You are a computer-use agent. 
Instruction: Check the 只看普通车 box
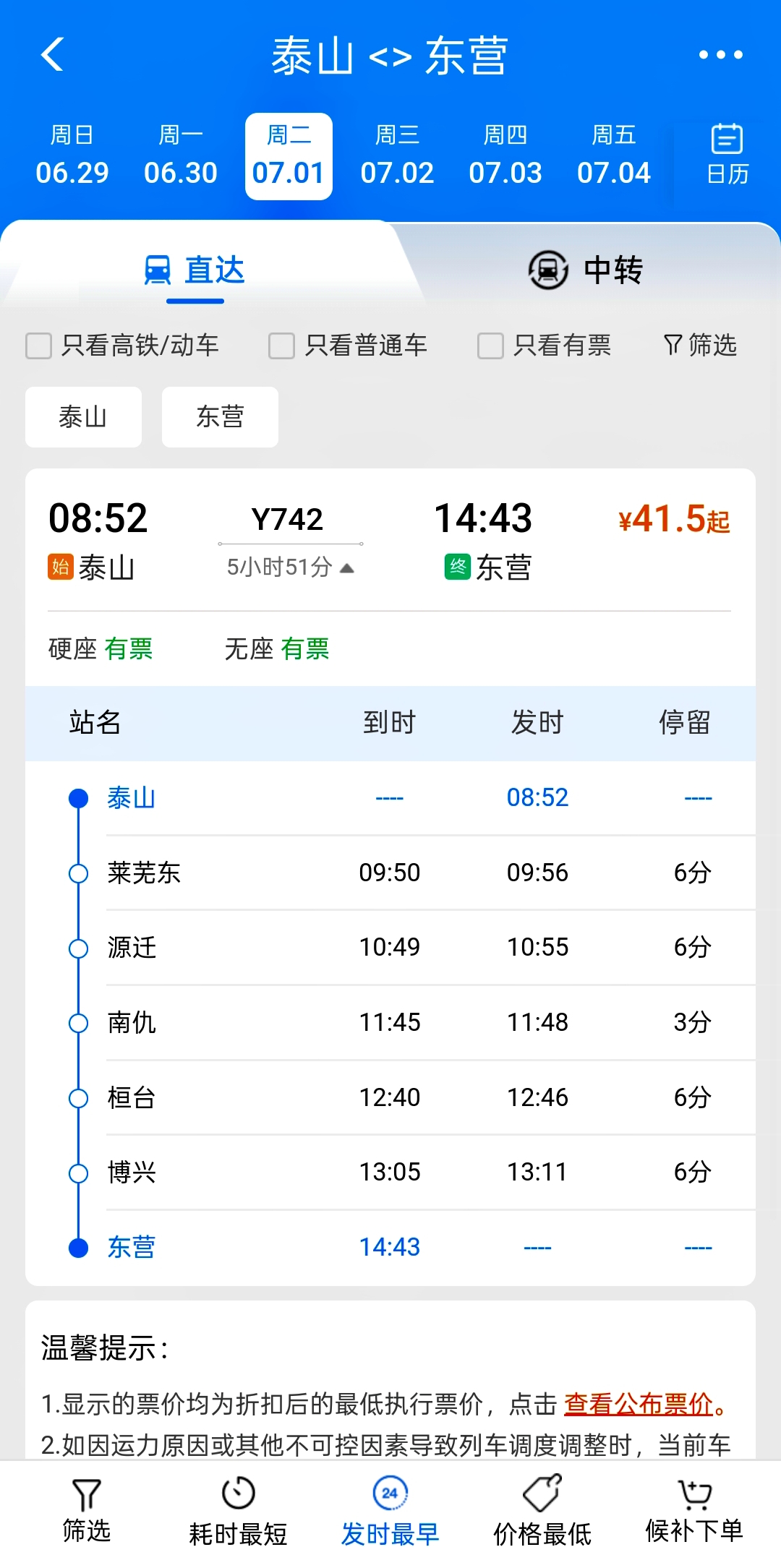click(x=281, y=346)
